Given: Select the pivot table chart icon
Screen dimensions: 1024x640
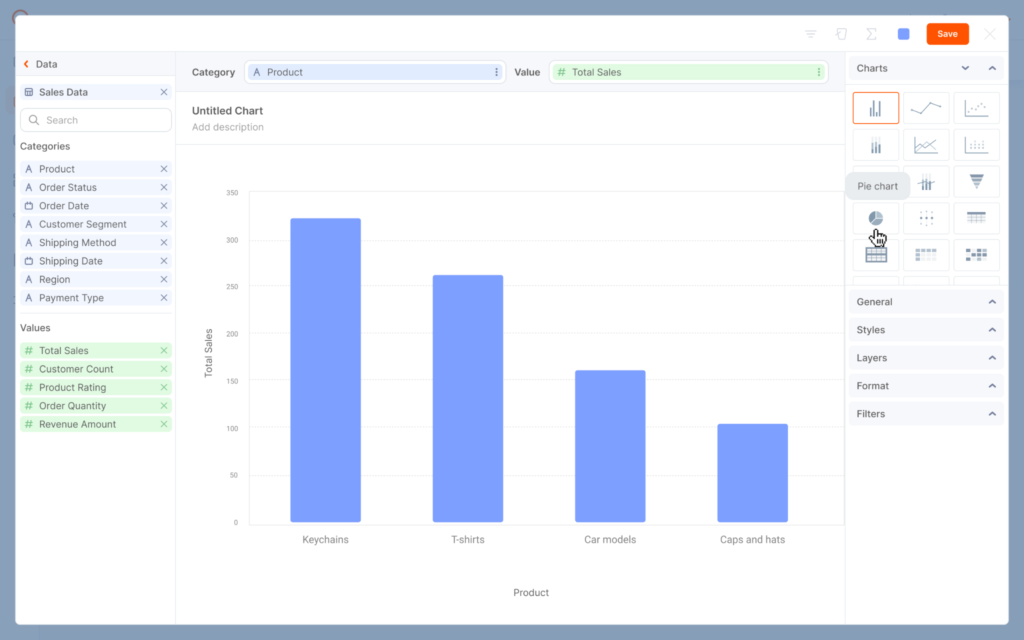Looking at the screenshot, I should click(x=926, y=255).
